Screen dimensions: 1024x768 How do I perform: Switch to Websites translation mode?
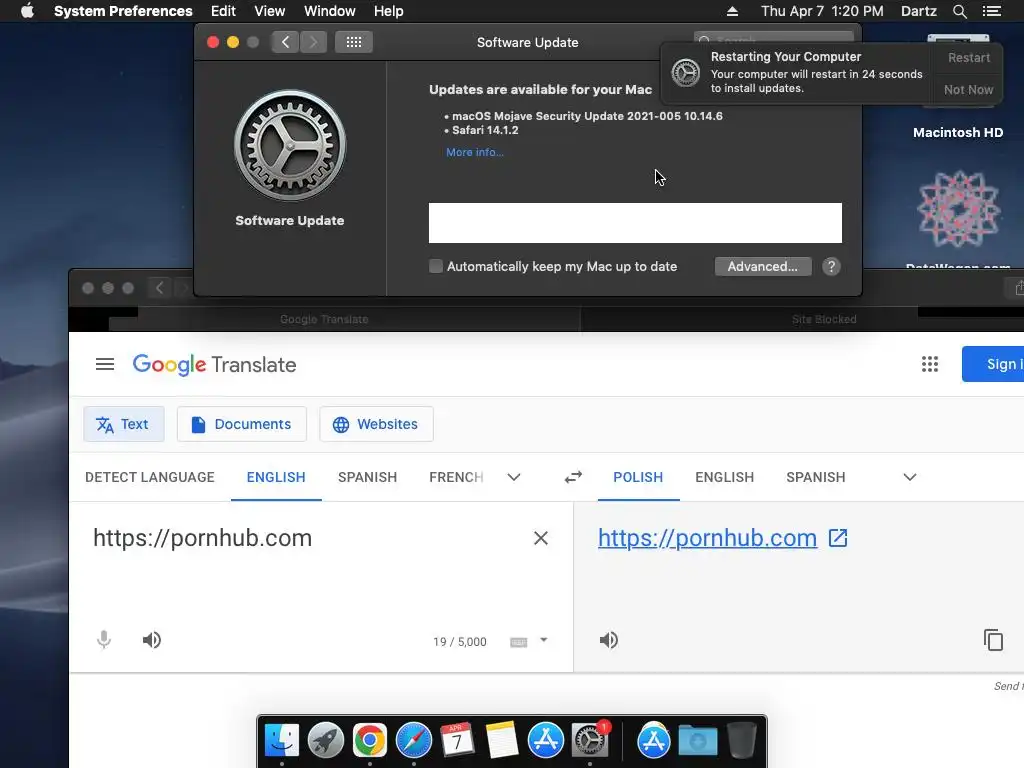(376, 424)
